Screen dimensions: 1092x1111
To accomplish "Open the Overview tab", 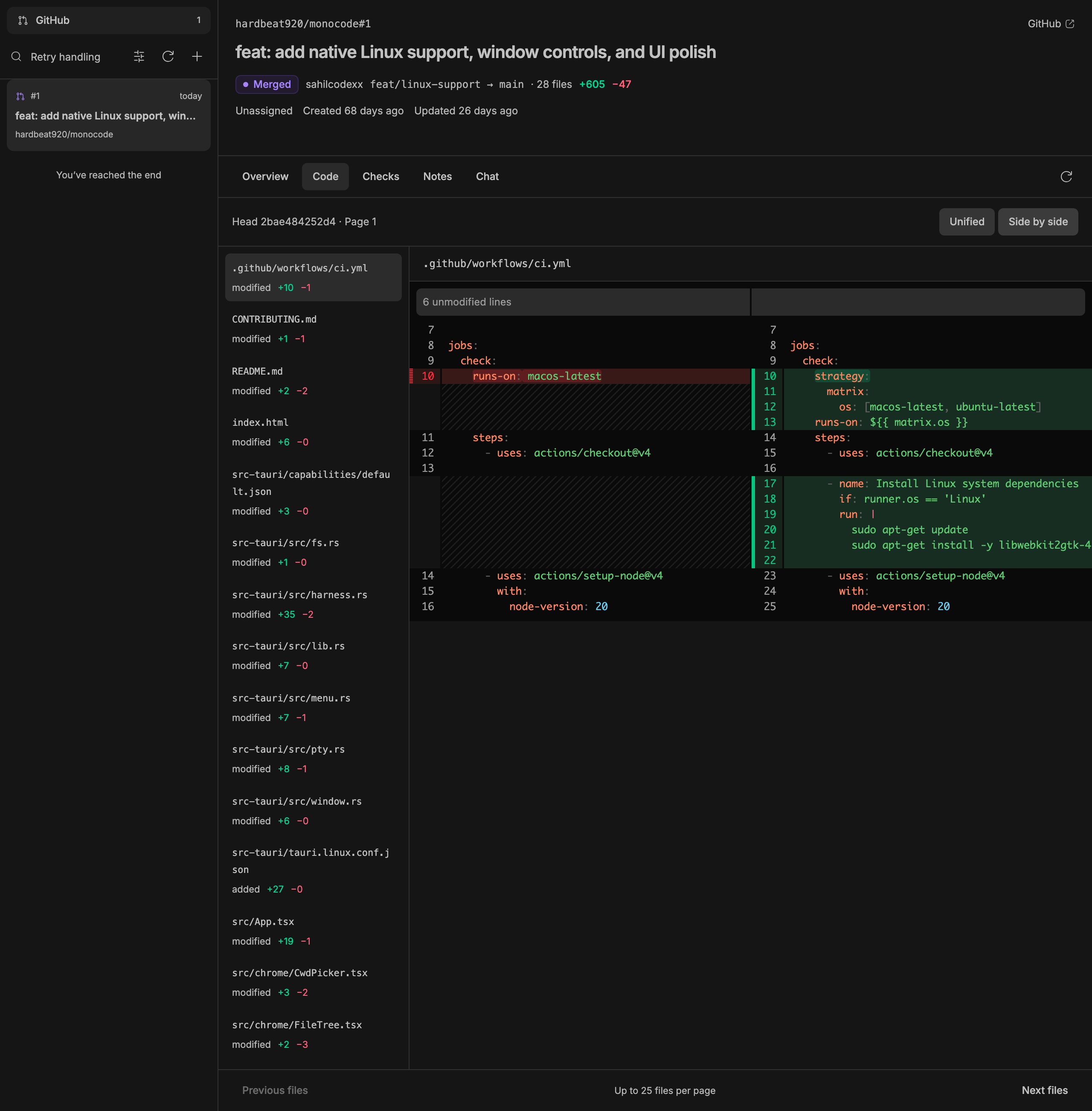I will [x=265, y=177].
